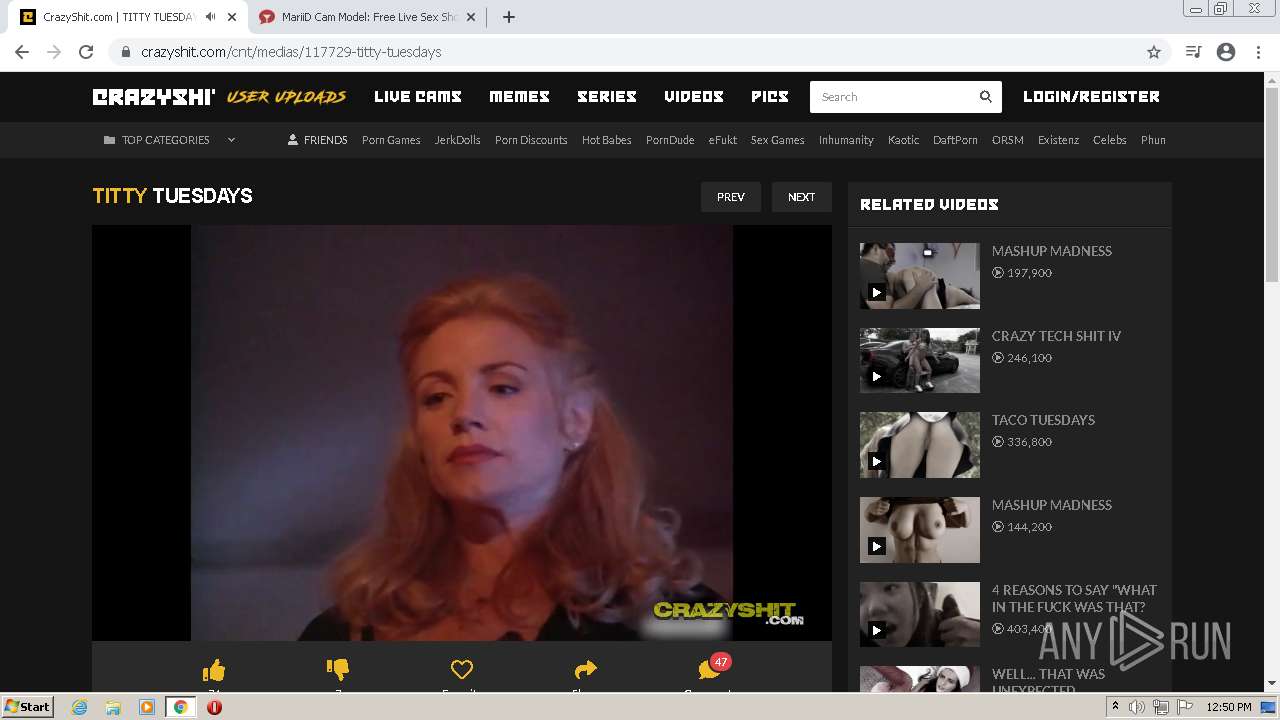Open the Live Cams menu
The height and width of the screenshot is (720, 1280).
point(418,97)
